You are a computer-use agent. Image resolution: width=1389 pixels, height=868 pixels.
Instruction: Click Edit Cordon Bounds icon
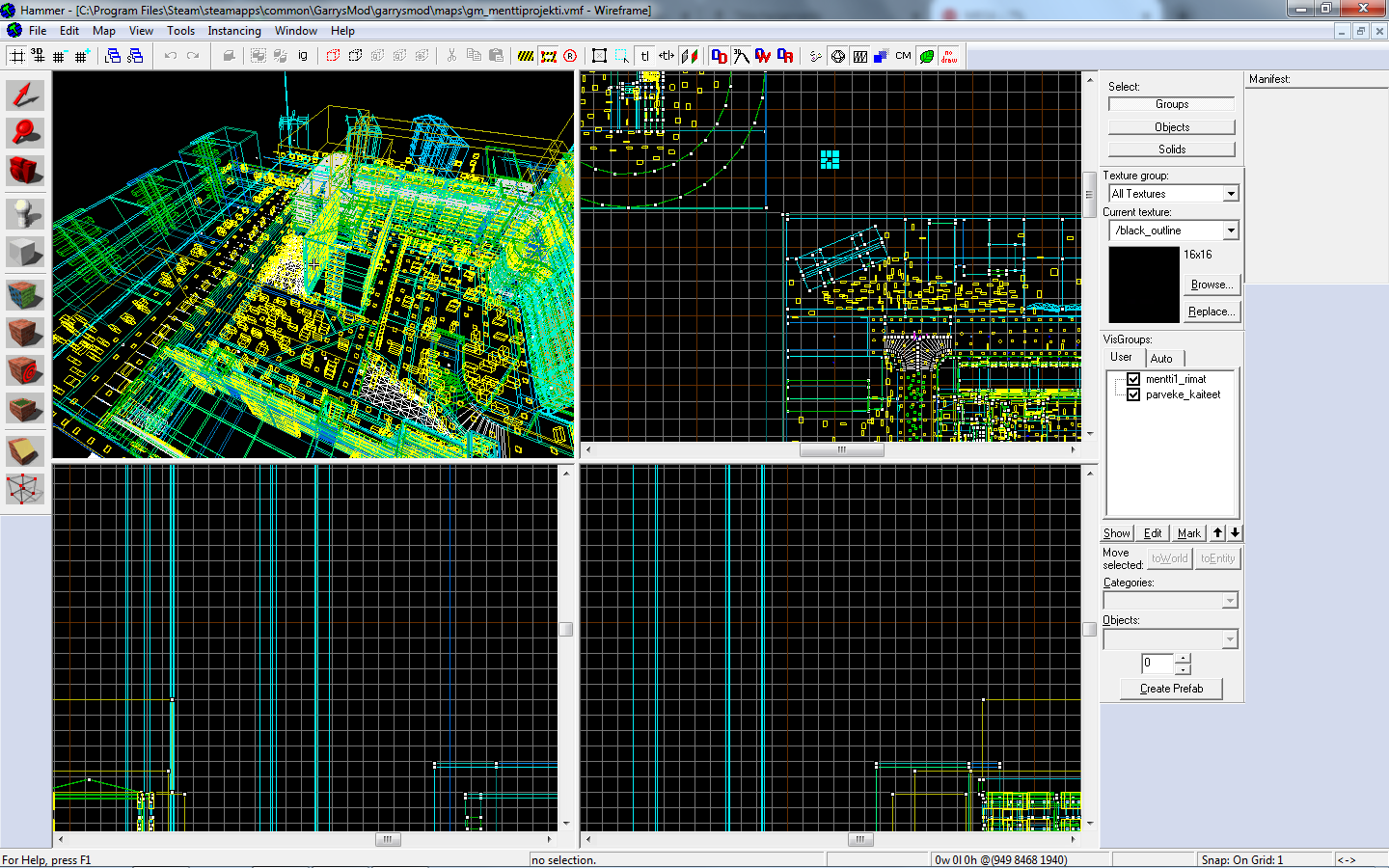click(x=548, y=56)
